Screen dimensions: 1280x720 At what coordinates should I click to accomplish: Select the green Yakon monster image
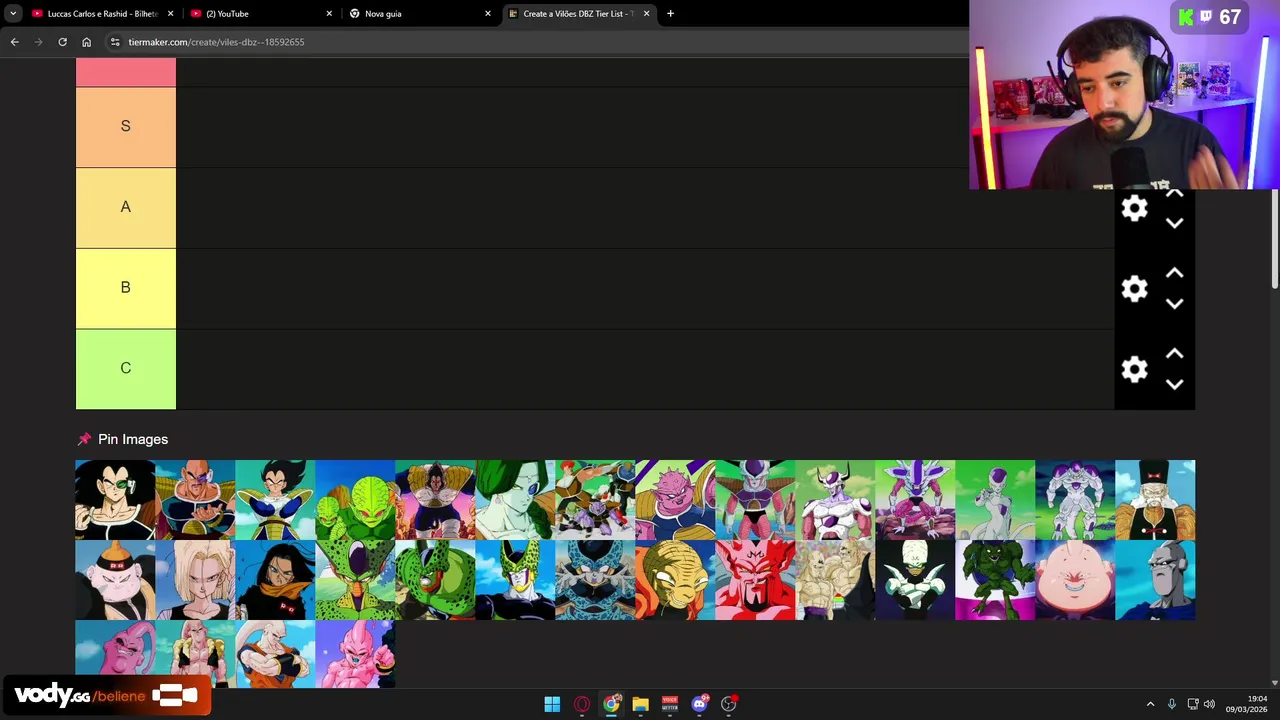point(995,580)
